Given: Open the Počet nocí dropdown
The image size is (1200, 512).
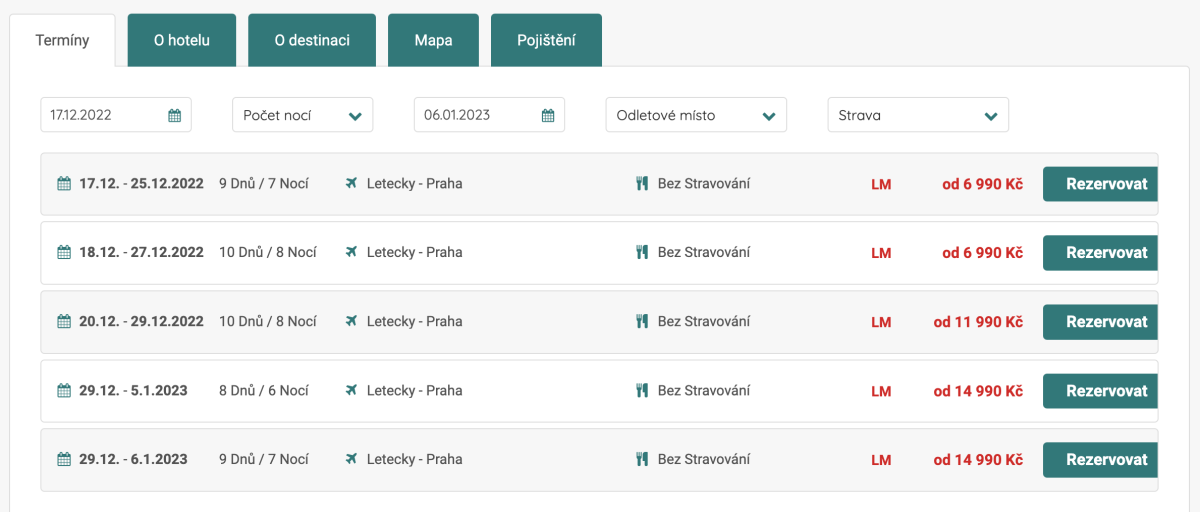Looking at the screenshot, I should pos(302,115).
